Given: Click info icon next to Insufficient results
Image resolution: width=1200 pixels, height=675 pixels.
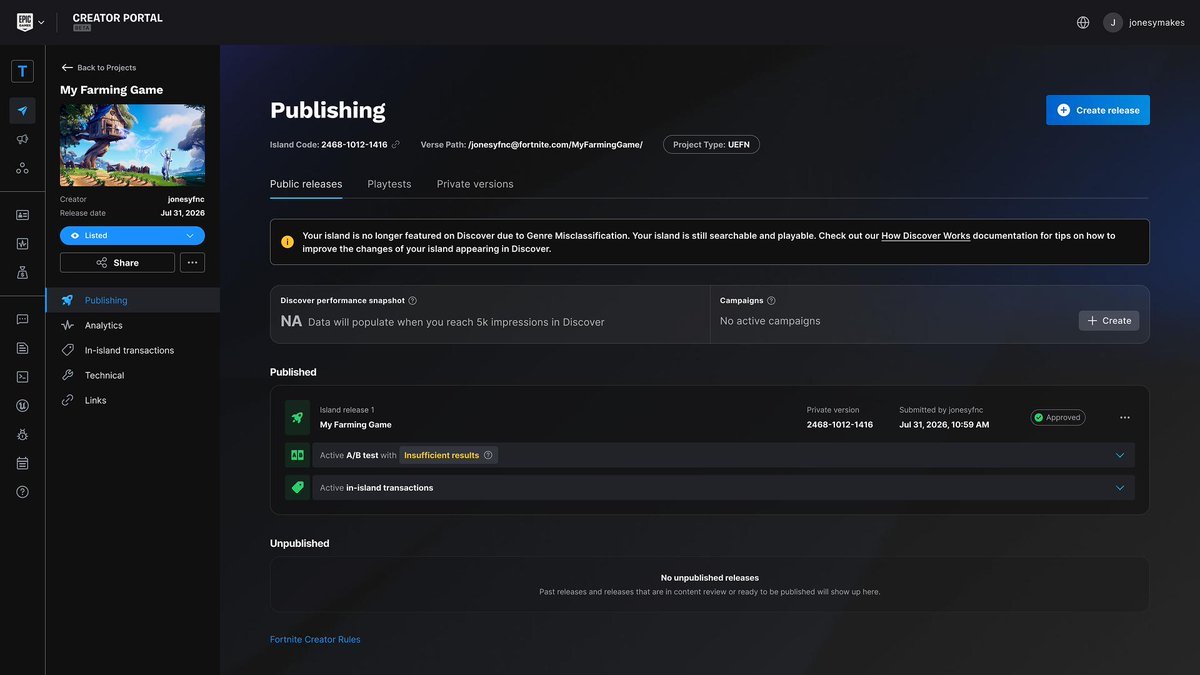Looking at the screenshot, I should coord(488,455).
